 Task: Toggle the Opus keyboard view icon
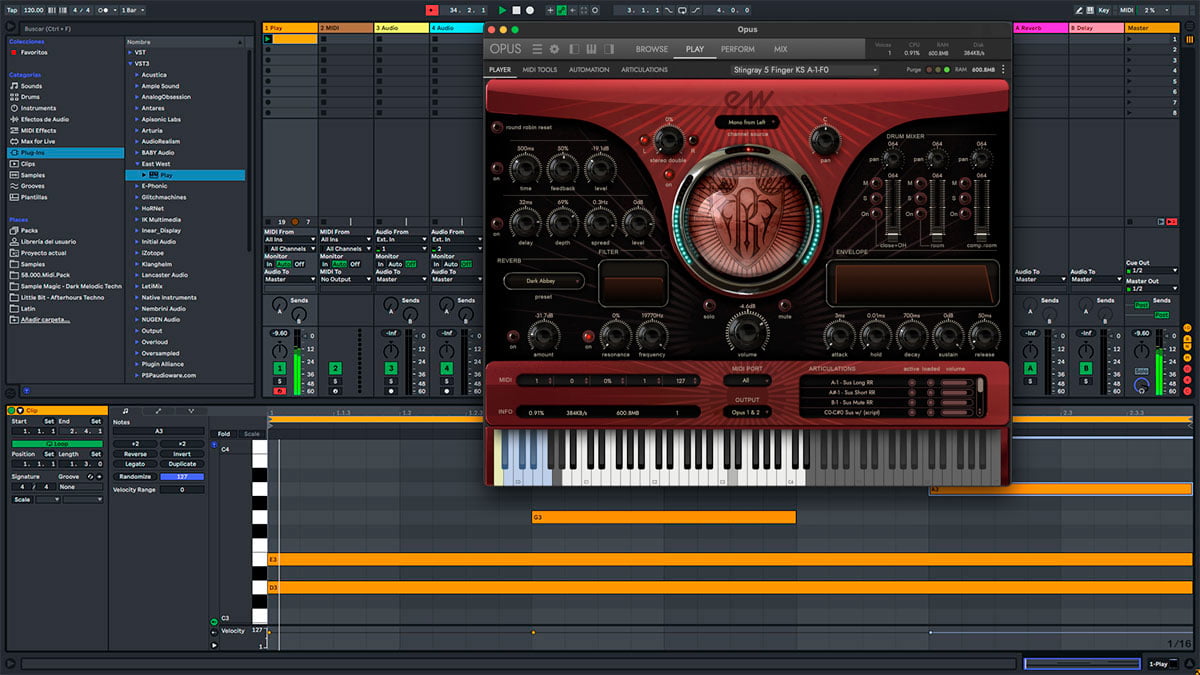tap(591, 49)
